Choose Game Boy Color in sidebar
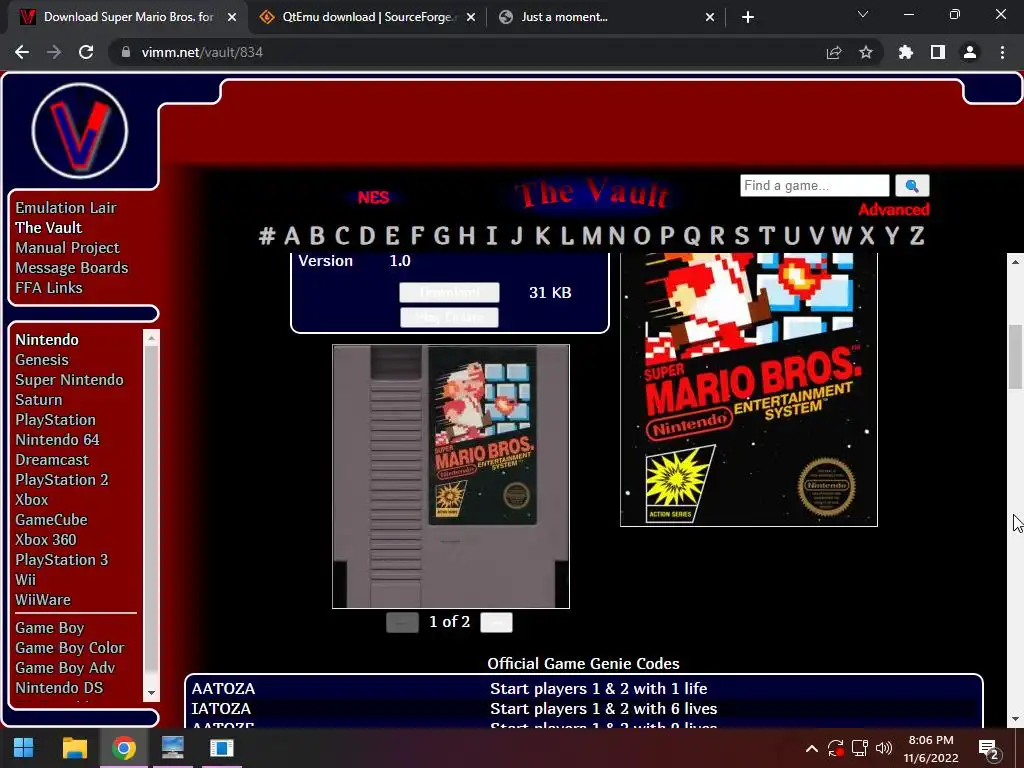The height and width of the screenshot is (768, 1024). coord(70,648)
